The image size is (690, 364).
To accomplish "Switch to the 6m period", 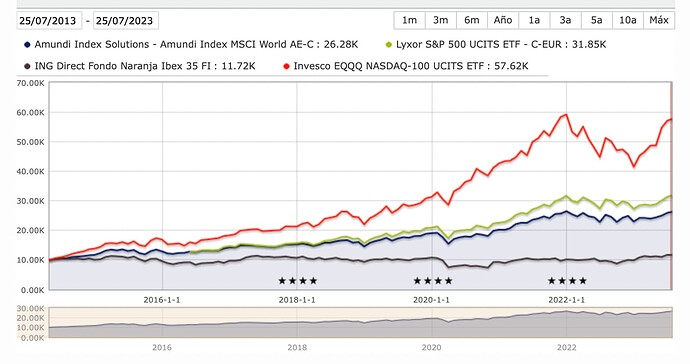I will point(472,20).
